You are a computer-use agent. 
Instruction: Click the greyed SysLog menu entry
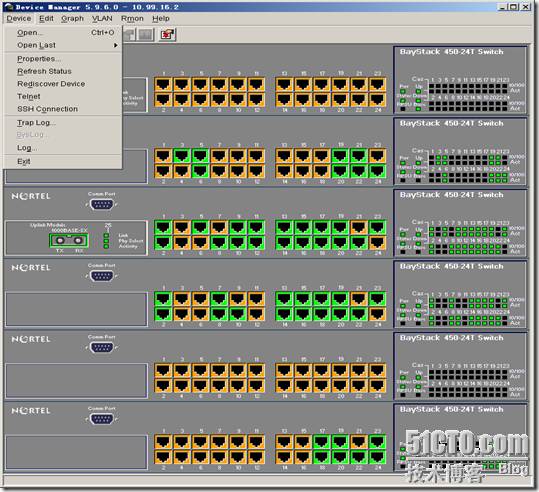pyautogui.click(x=63, y=135)
